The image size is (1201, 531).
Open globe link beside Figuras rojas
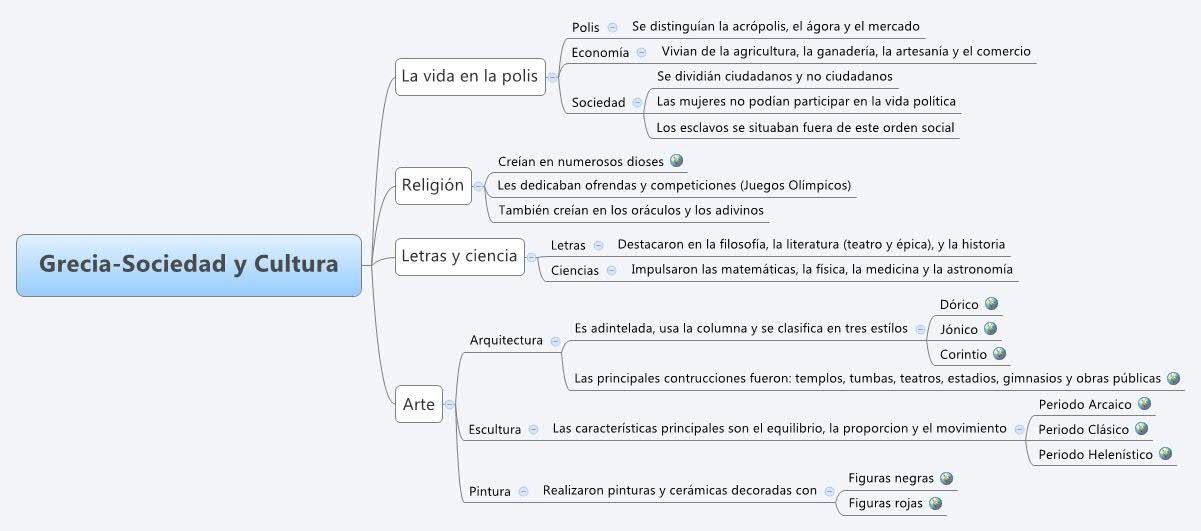click(x=935, y=504)
